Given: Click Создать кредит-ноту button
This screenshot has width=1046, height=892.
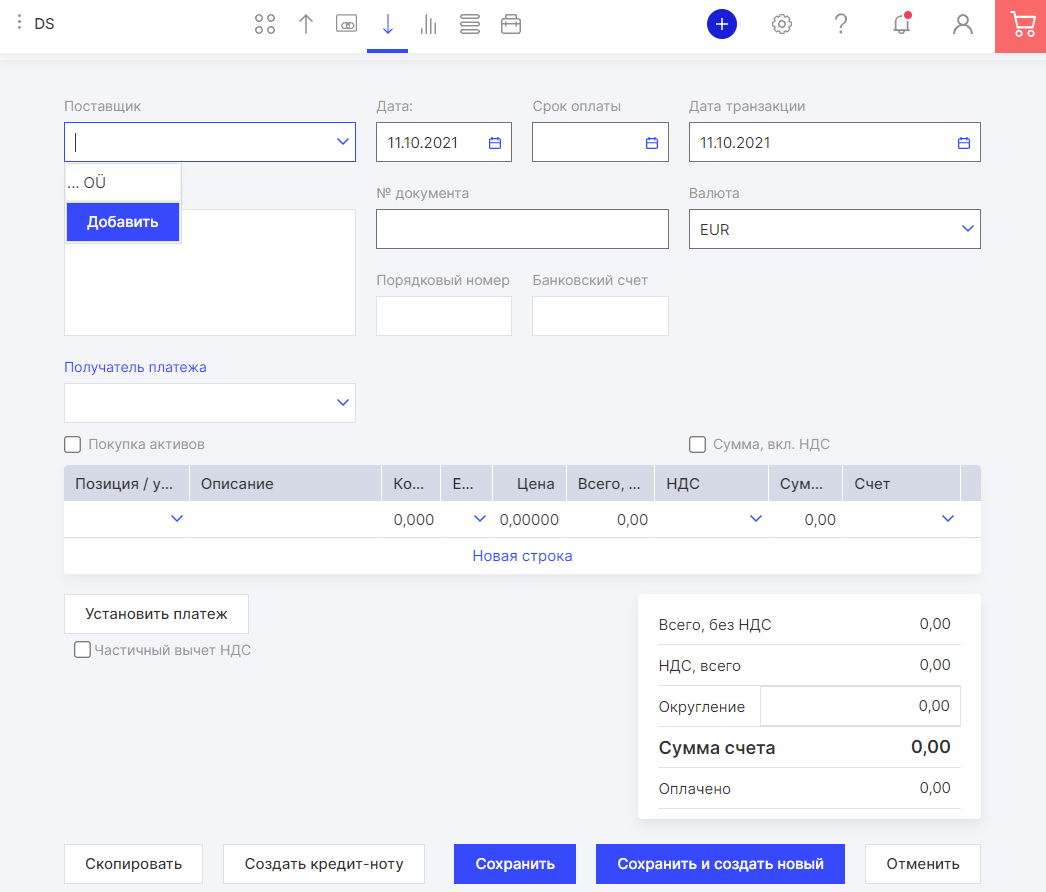Looking at the screenshot, I should click(x=324, y=864).
